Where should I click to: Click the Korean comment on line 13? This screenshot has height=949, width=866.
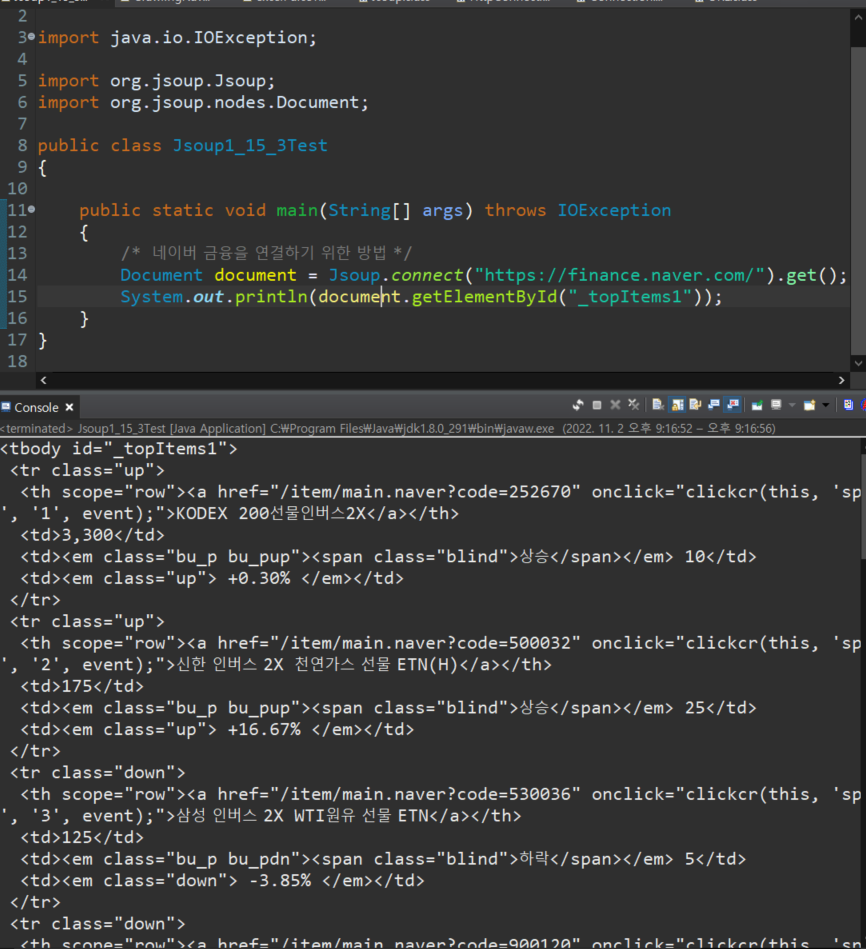tap(266, 253)
